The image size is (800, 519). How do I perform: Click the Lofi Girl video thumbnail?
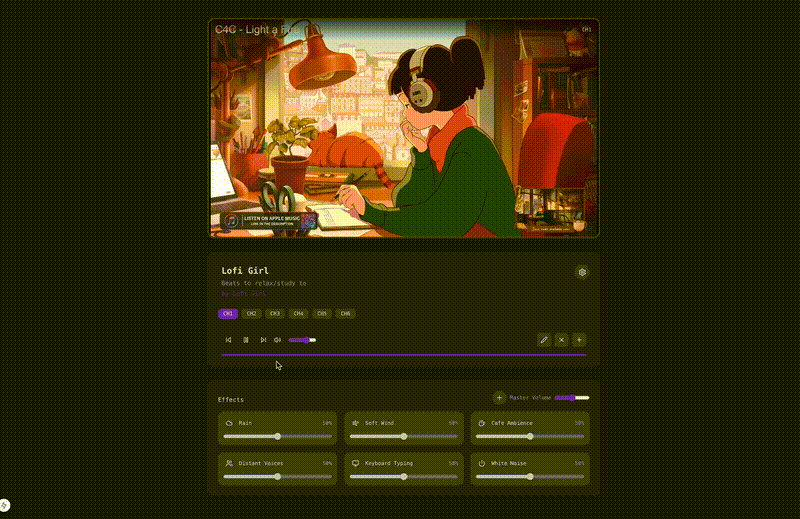click(403, 128)
